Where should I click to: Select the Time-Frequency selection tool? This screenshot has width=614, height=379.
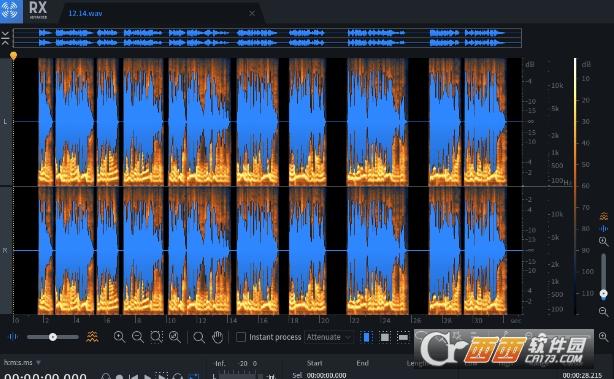click(385, 337)
